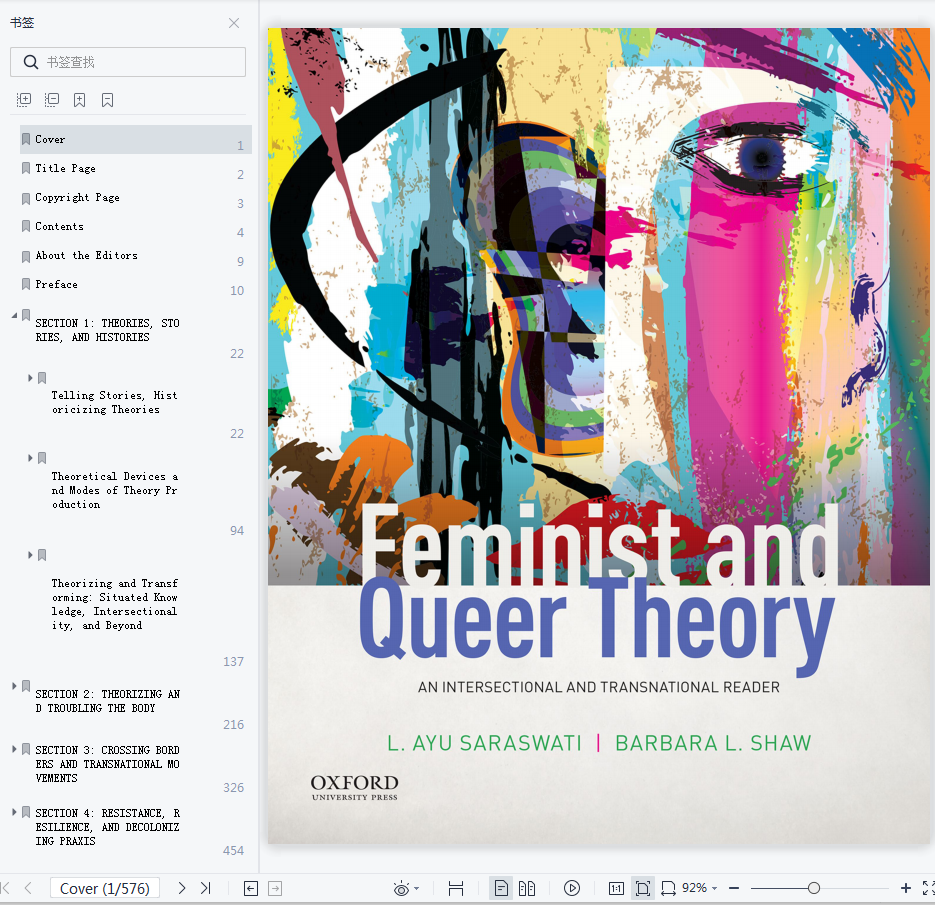Click the bookmark flag icon beside Cover
This screenshot has height=905, width=935.
[26, 139]
